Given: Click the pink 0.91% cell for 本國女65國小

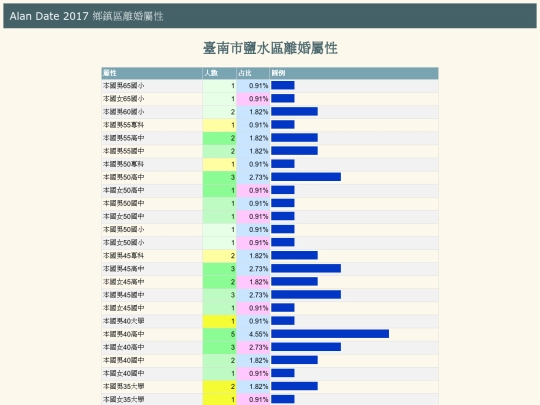Looking at the screenshot, I should click(x=253, y=99).
